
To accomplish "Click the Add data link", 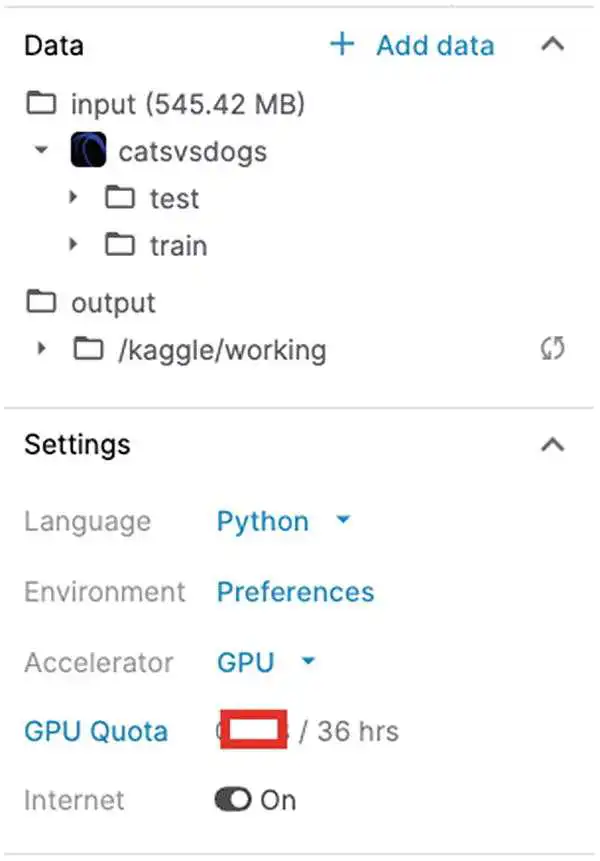I will 435,45.
